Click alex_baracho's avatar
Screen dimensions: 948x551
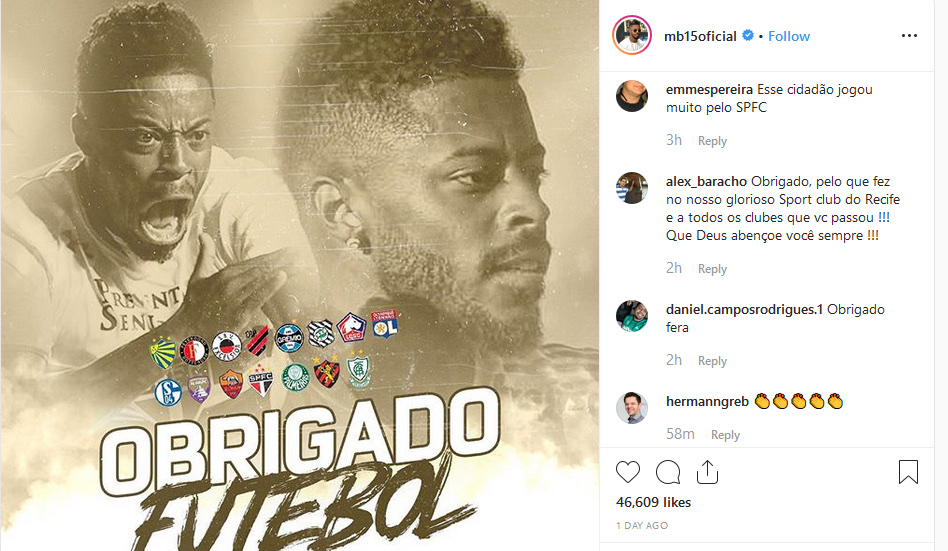632,187
